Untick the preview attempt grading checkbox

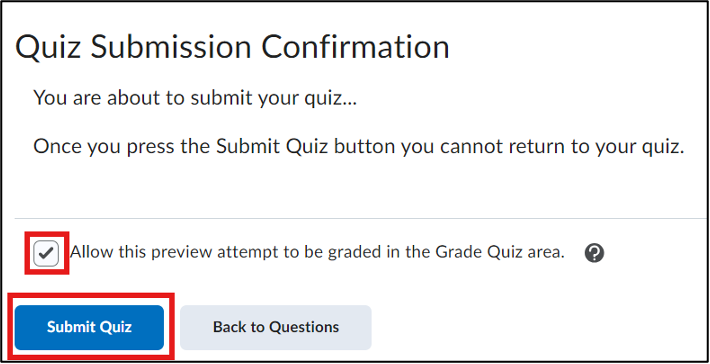tap(46, 254)
